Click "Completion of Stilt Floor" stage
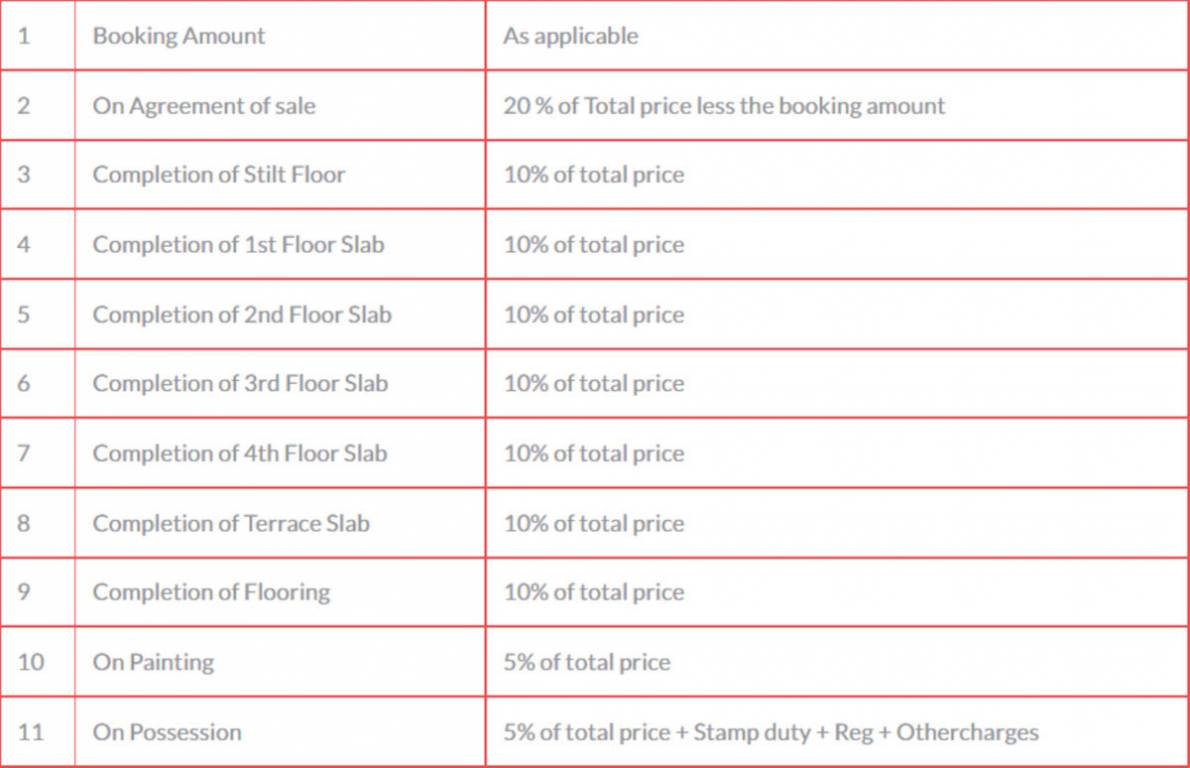 click(x=219, y=175)
